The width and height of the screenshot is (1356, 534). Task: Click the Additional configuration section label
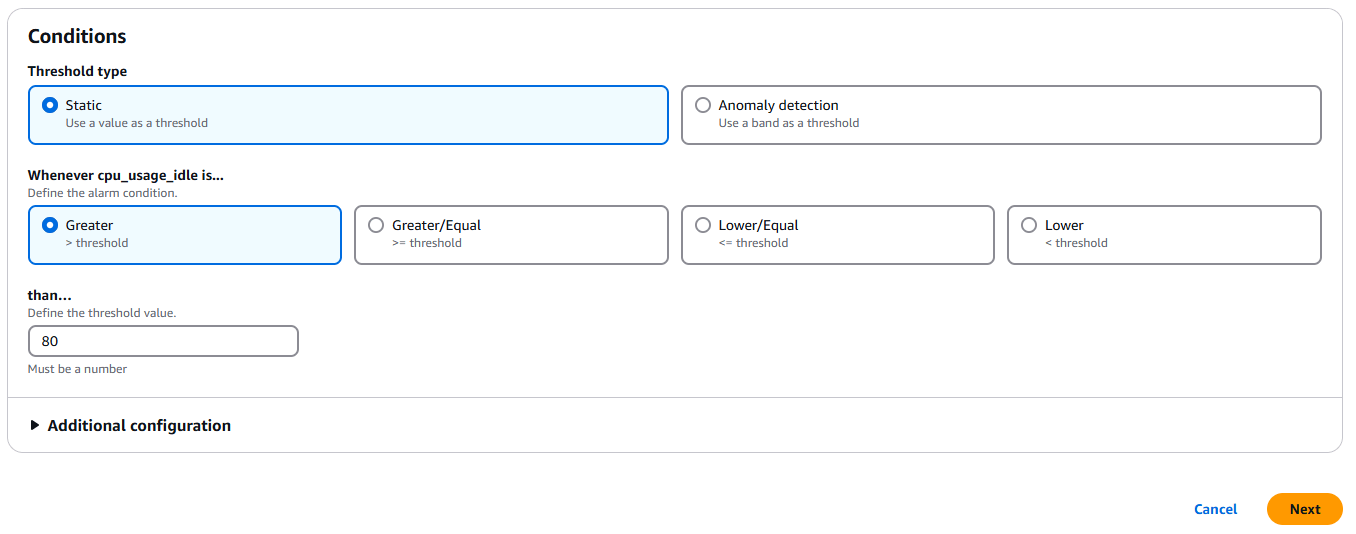[x=139, y=425]
